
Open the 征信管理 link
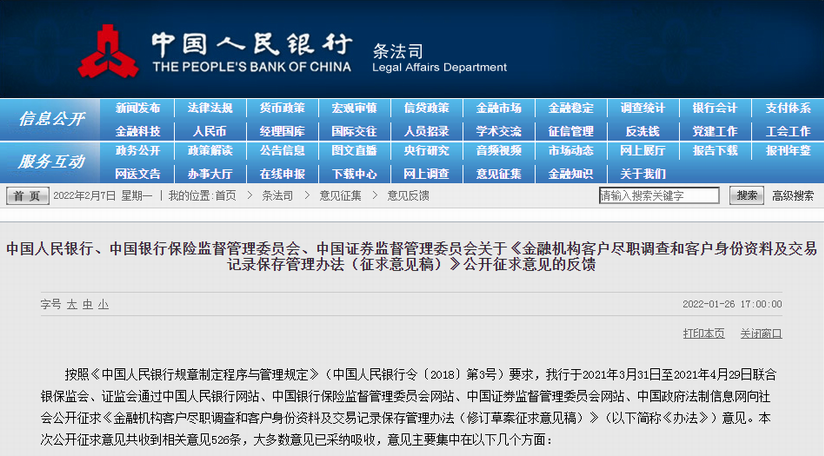[571, 131]
